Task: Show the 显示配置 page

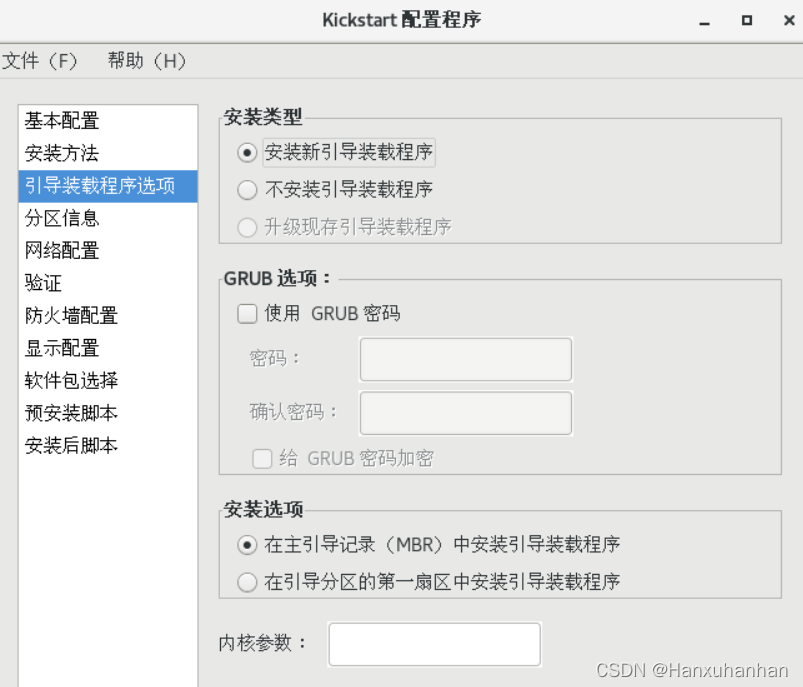Action: 62,348
